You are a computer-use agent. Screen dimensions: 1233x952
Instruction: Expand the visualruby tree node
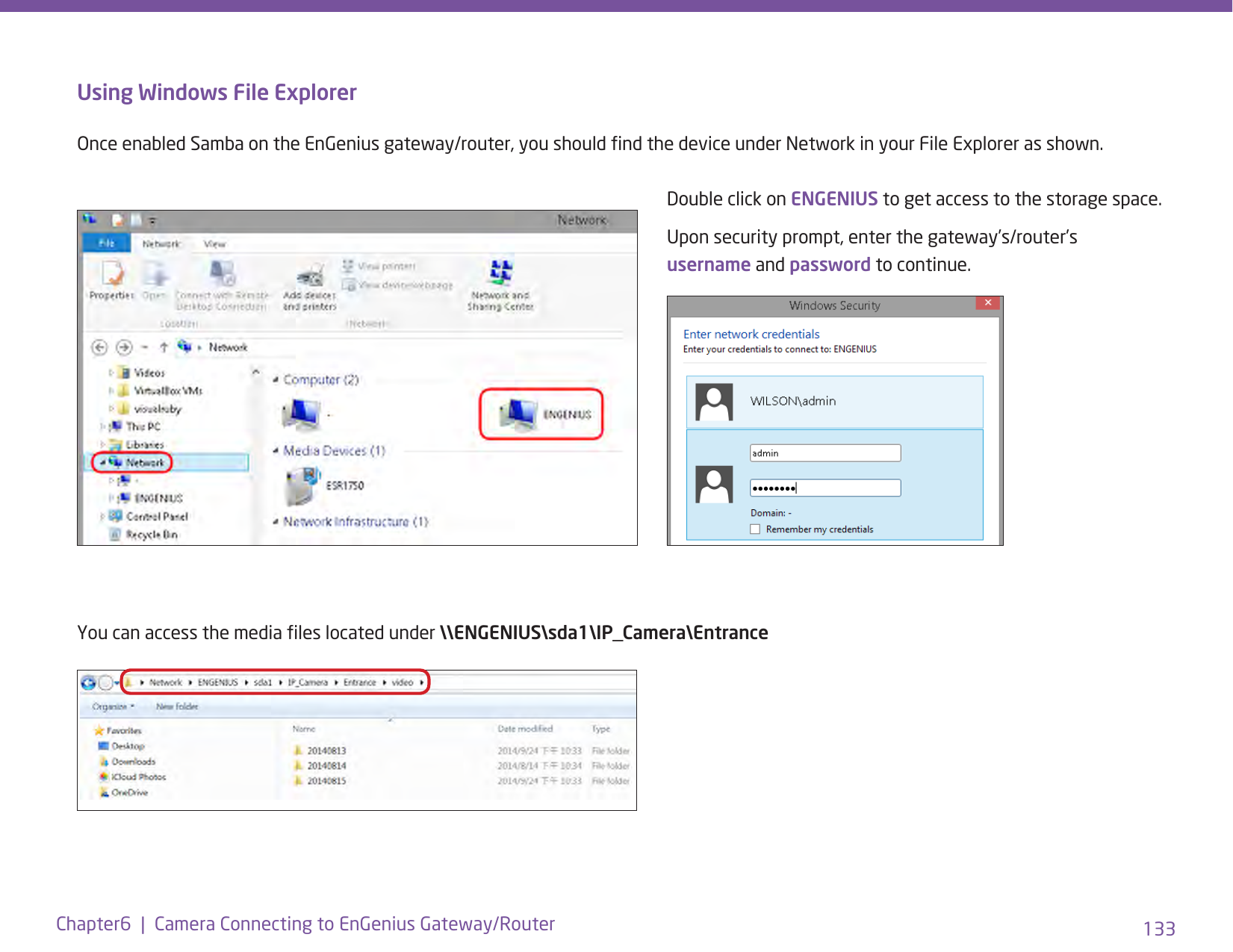click(111, 409)
